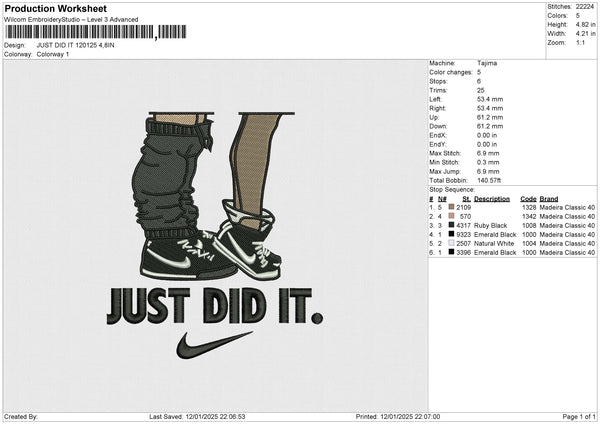
Task: Click stitch count '9323' in the stop sequence
Action: click(463, 234)
